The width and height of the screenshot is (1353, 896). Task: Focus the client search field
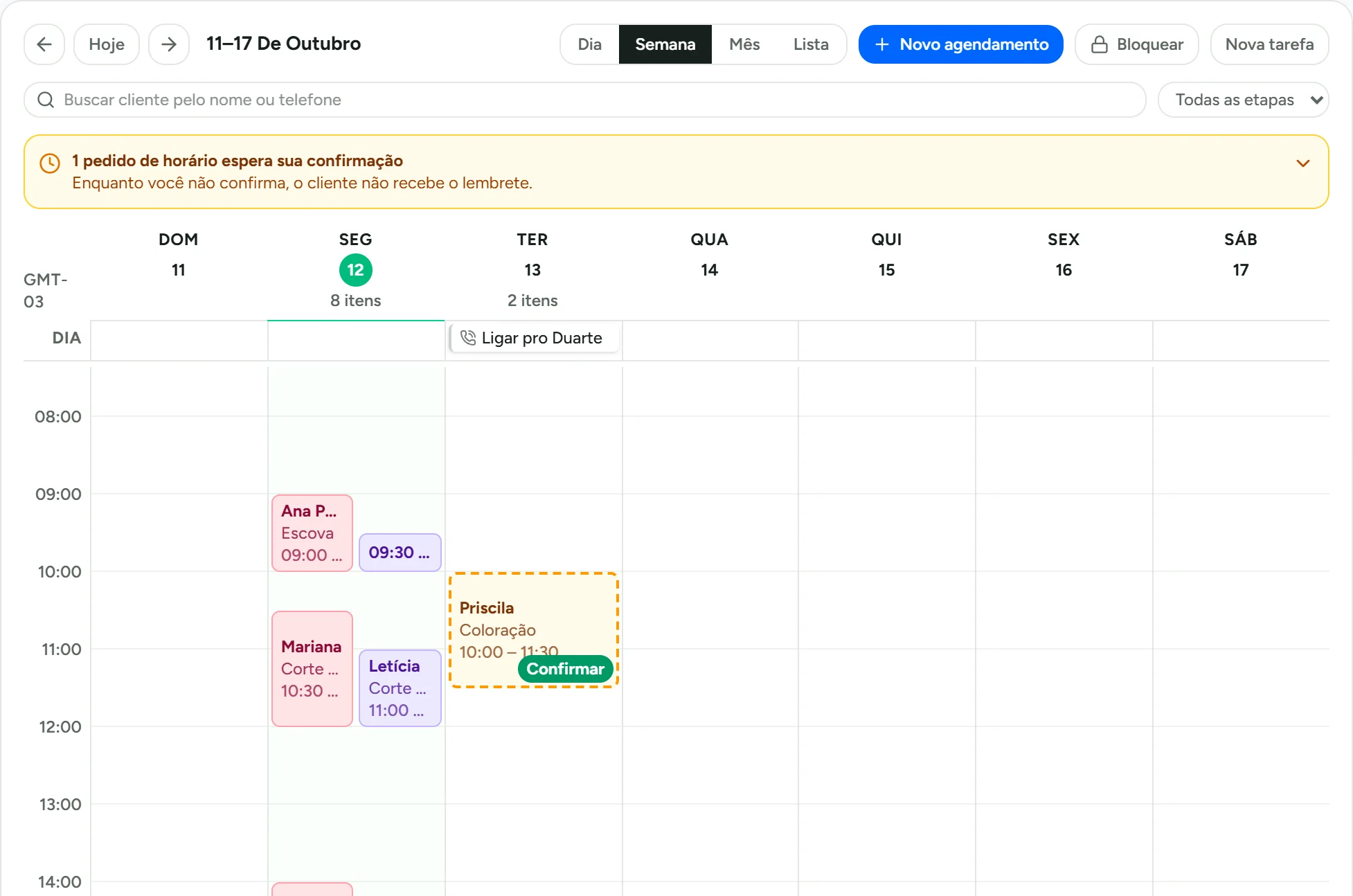click(585, 100)
